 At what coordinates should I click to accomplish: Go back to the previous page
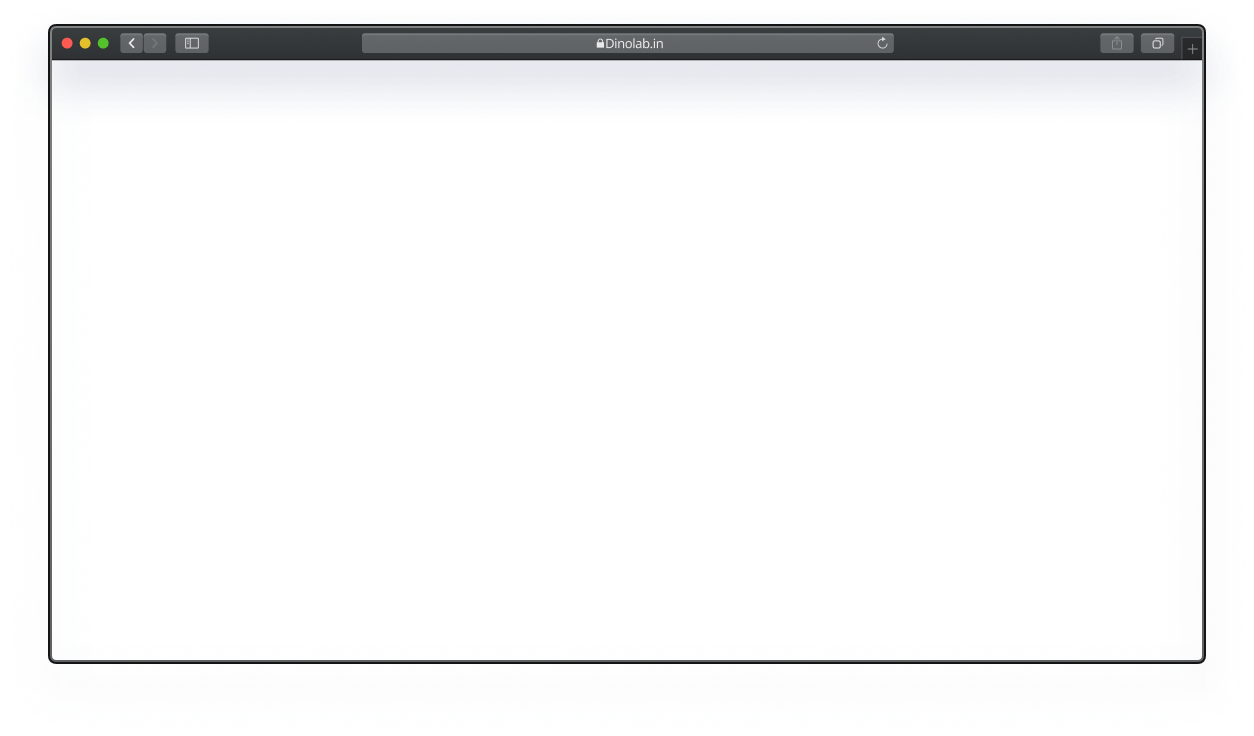131,43
